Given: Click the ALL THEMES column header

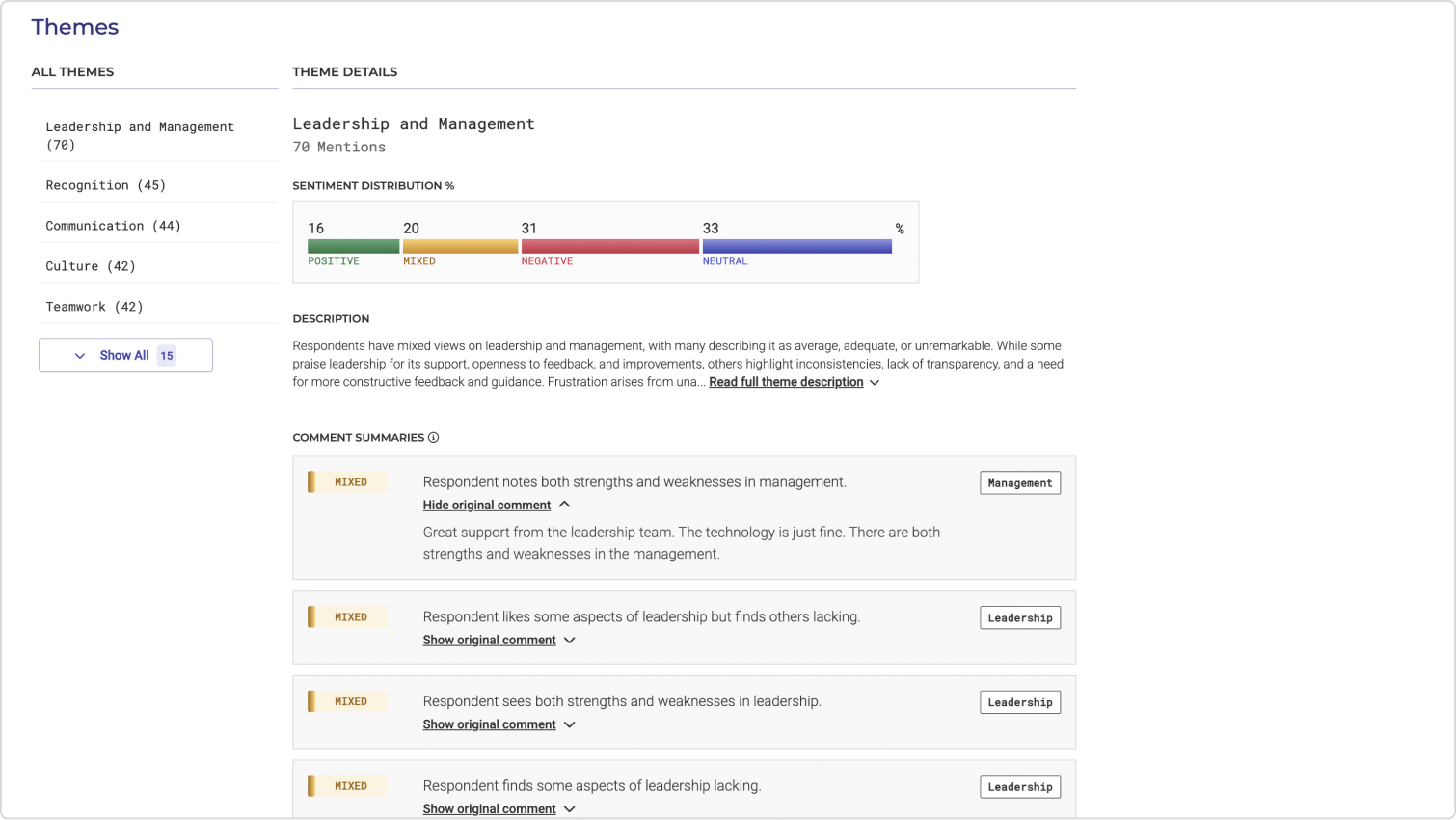Looking at the screenshot, I should pyautogui.click(x=72, y=72).
